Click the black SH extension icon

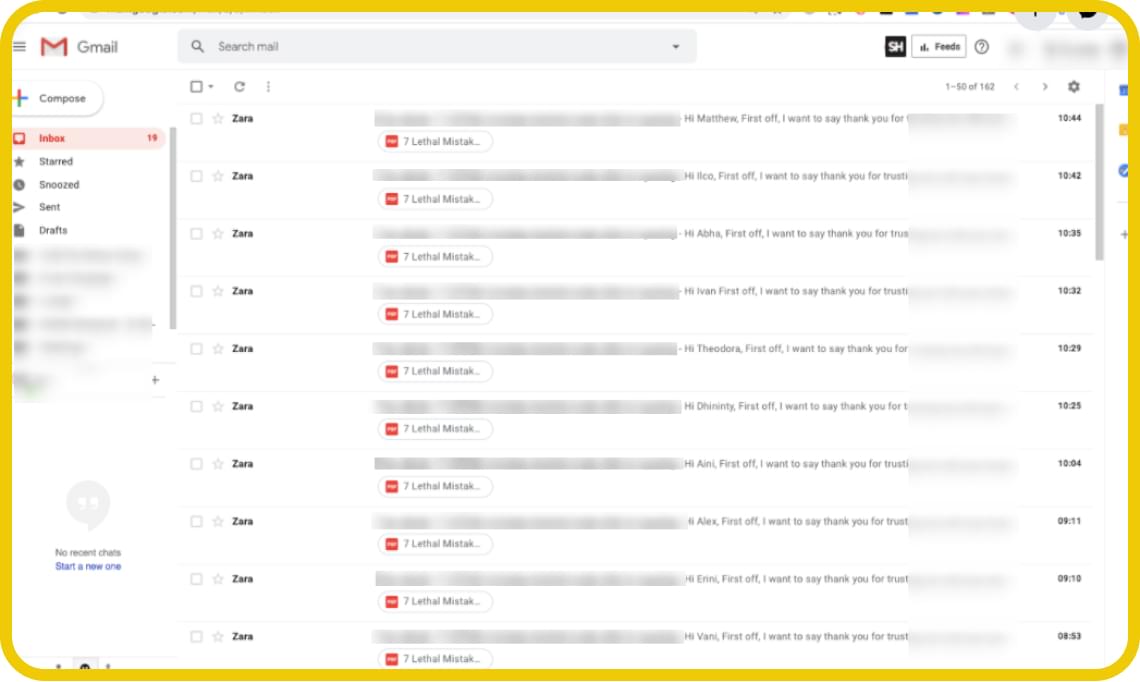(895, 47)
